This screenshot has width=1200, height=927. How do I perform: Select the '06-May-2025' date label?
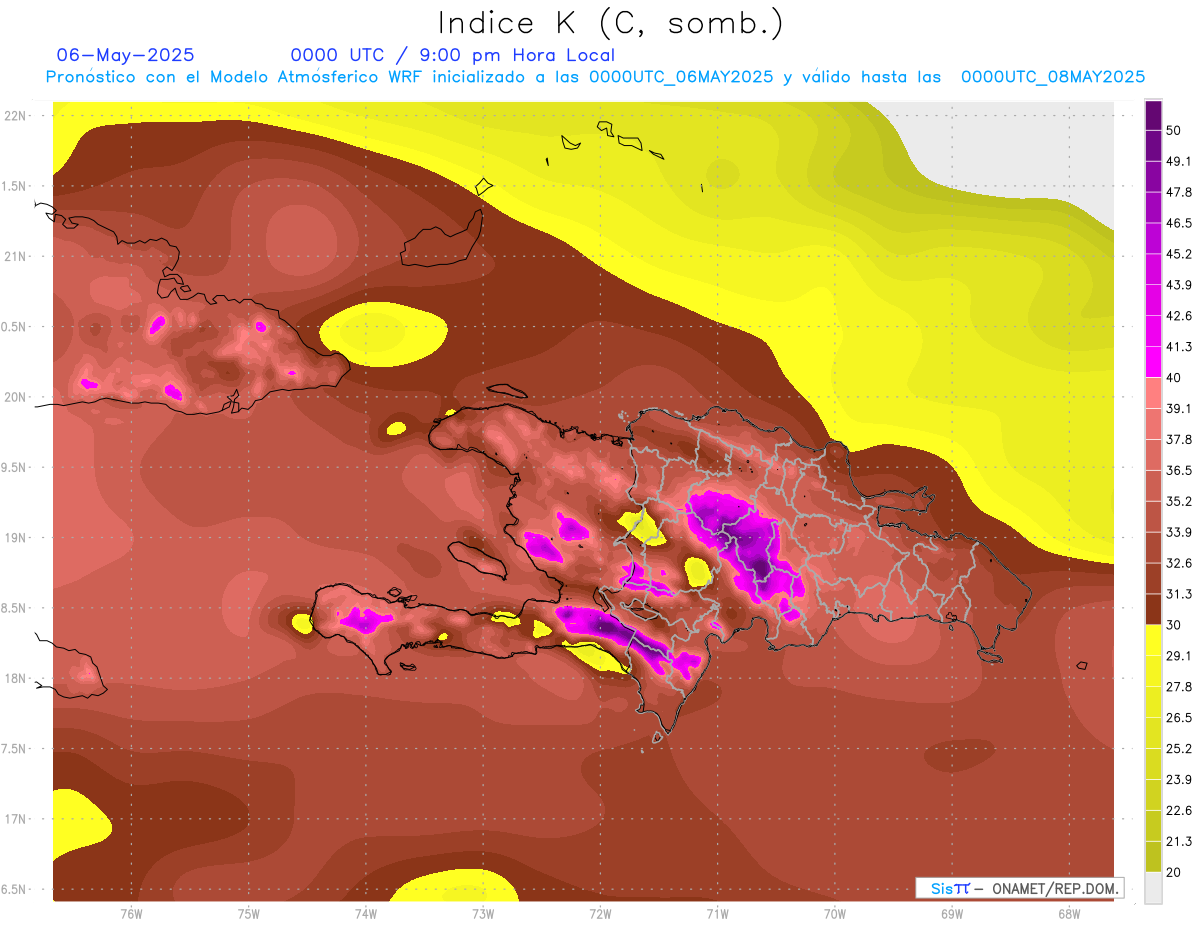[125, 55]
